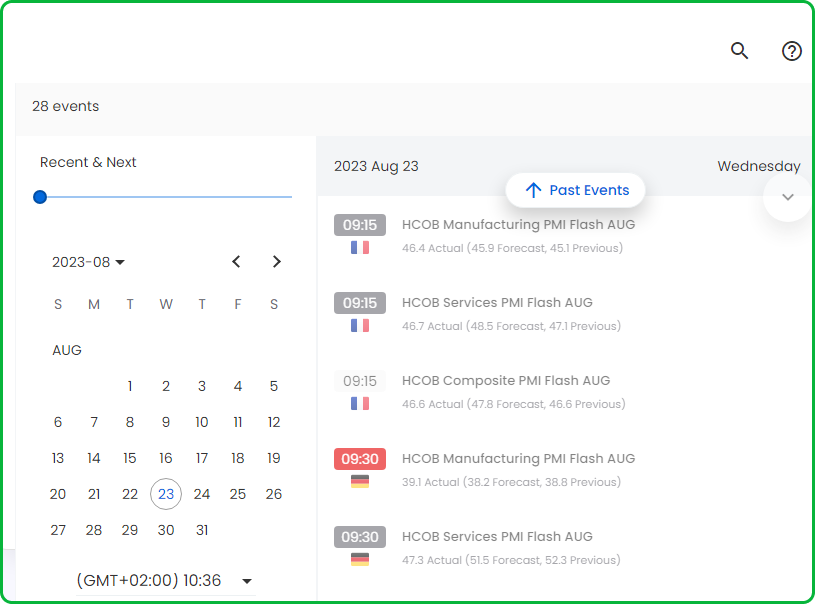This screenshot has width=815, height=604.
Task: Click the search icon
Action: [739, 50]
